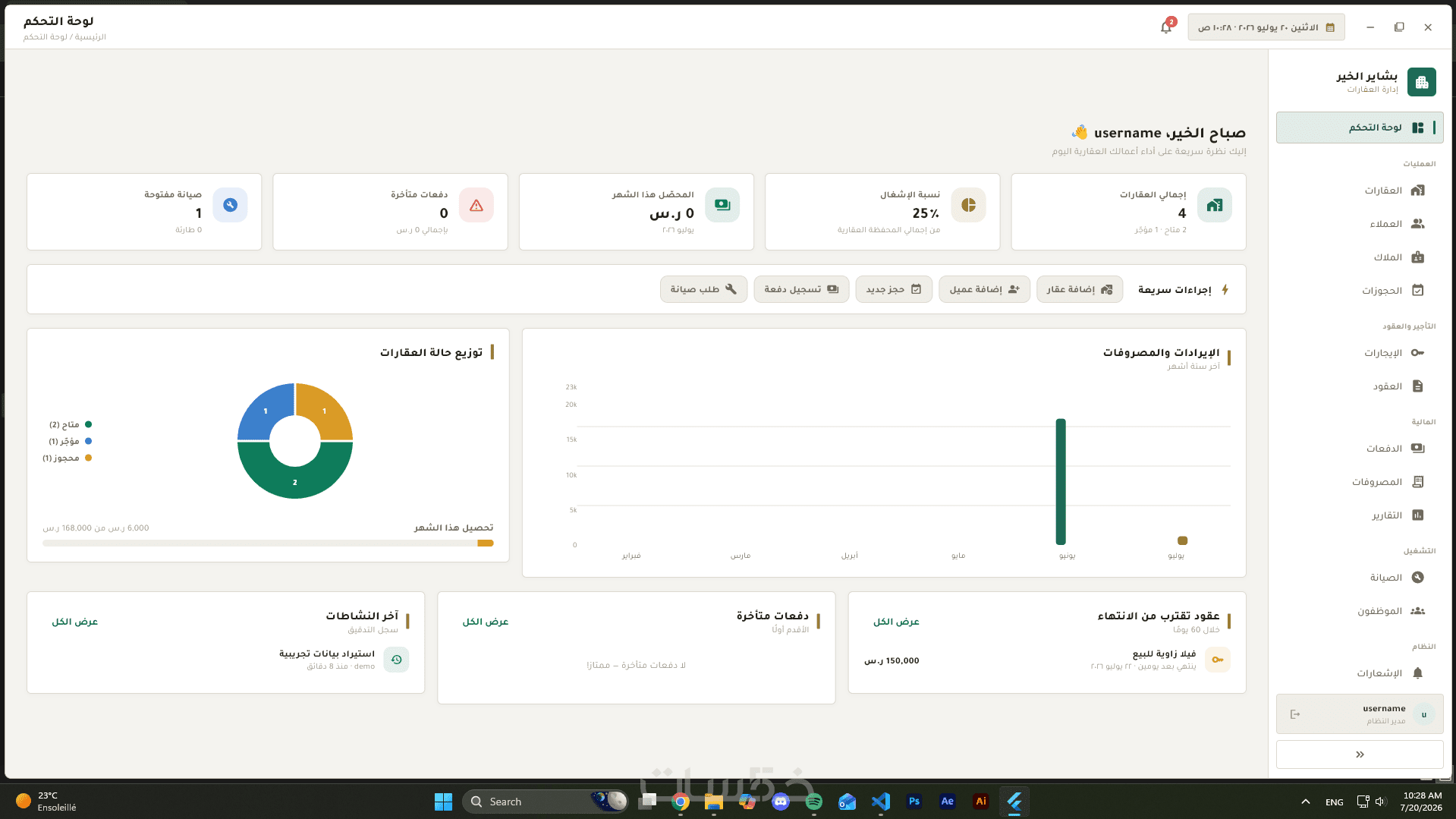Click the صيانة مفتوحة wrench icon
Image resolution: width=1456 pixels, height=819 pixels.
pos(230,205)
